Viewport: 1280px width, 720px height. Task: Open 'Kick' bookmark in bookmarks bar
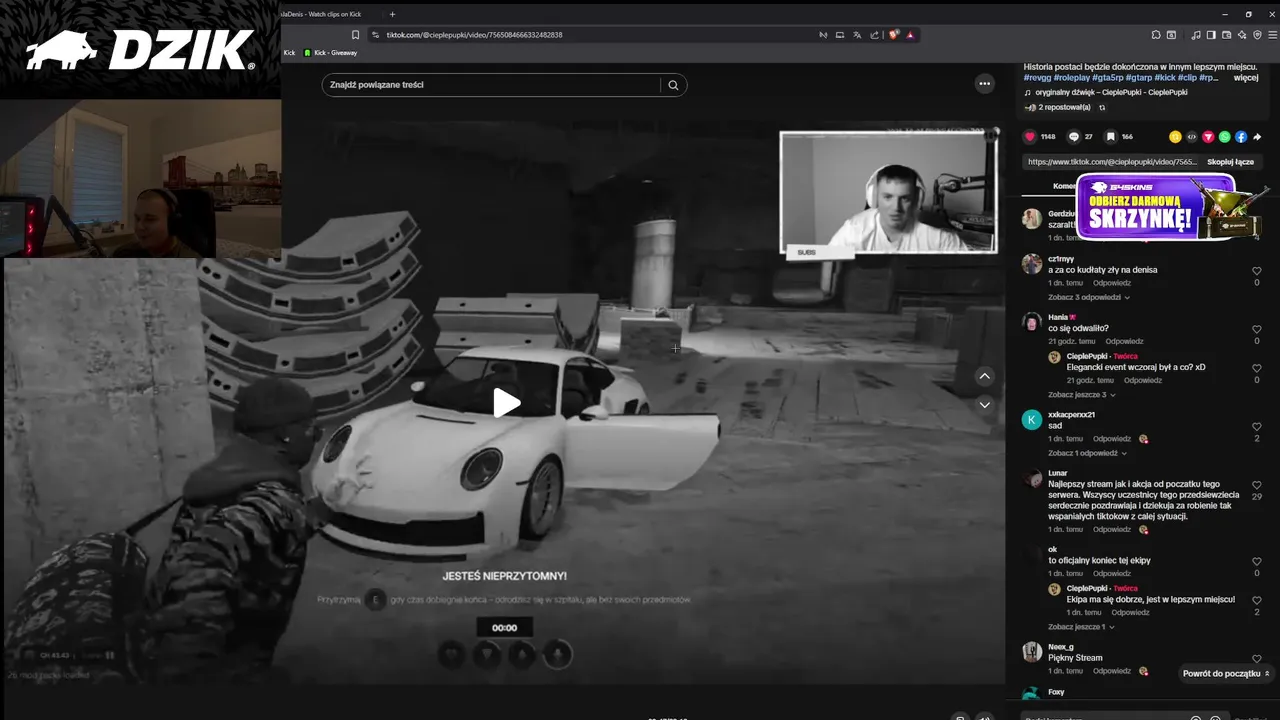(289, 53)
